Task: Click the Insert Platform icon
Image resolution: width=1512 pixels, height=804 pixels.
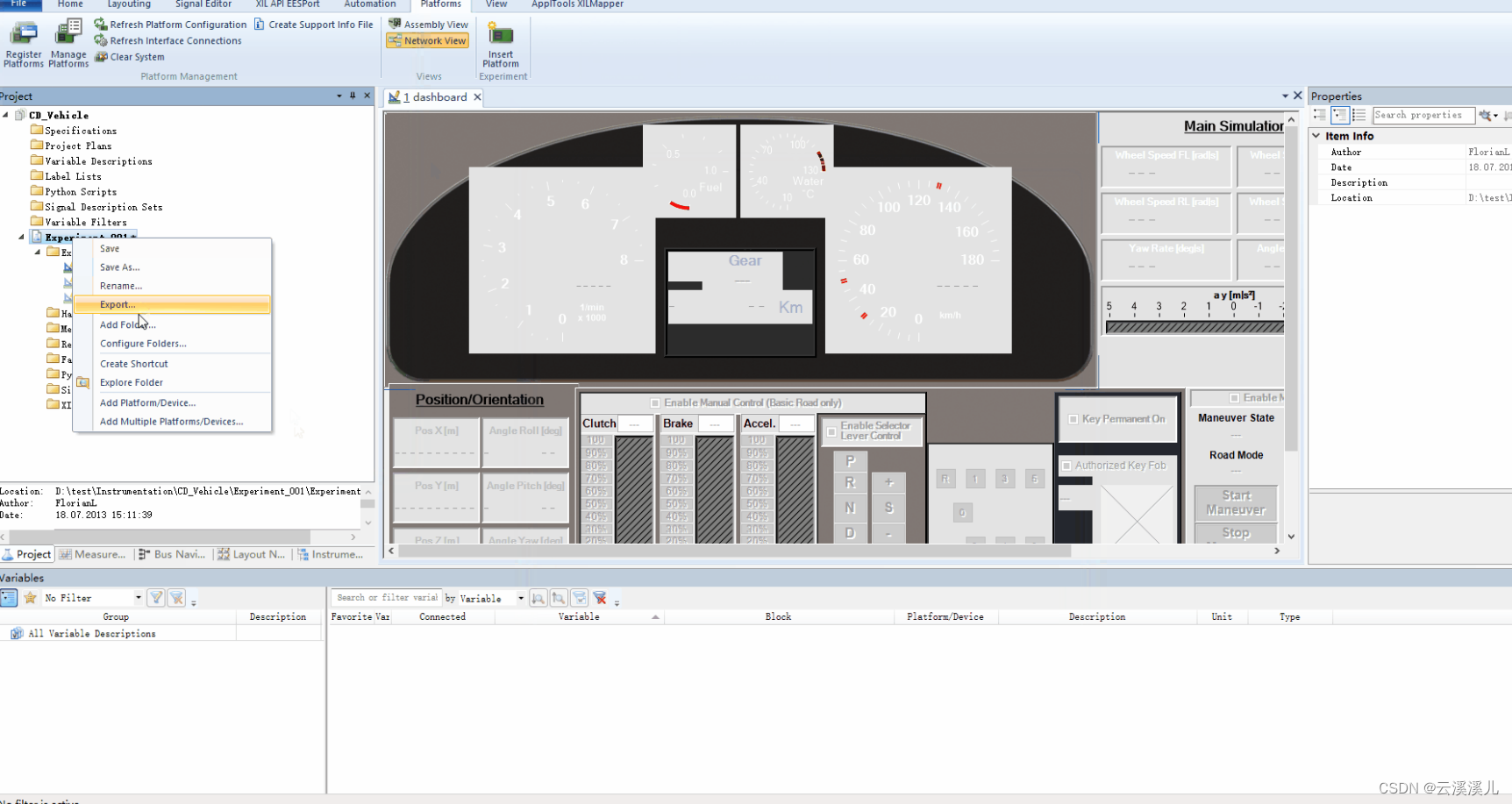Action: 501,46
